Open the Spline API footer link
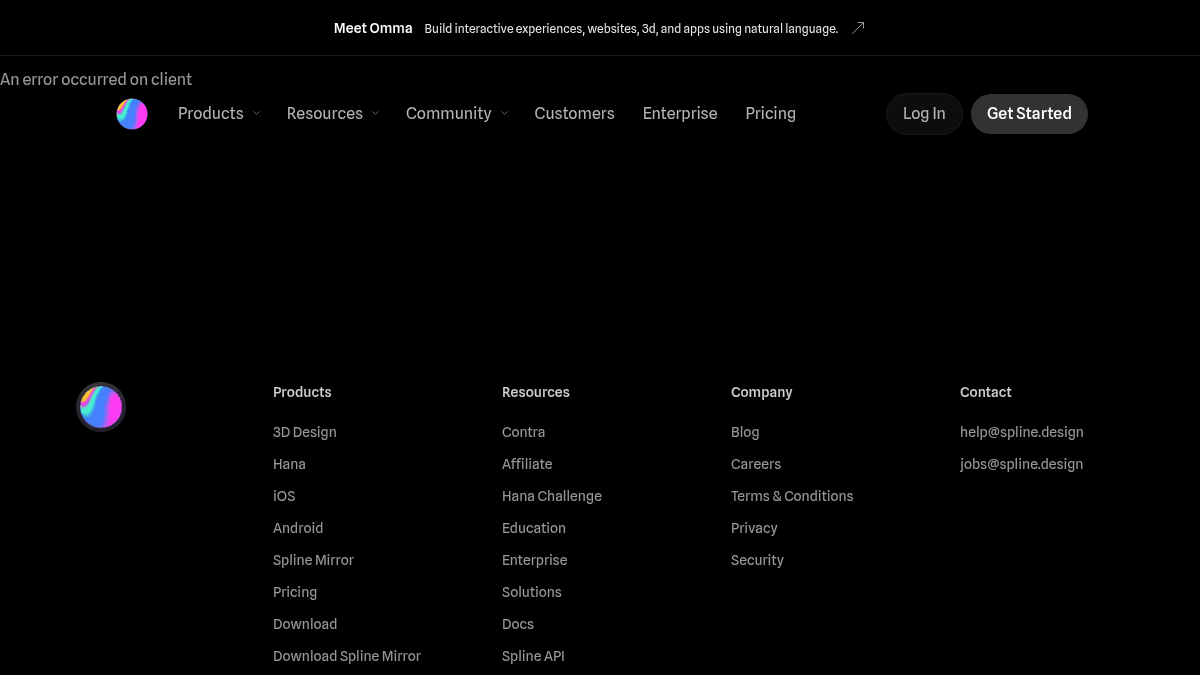The width and height of the screenshot is (1200, 675). [533, 656]
